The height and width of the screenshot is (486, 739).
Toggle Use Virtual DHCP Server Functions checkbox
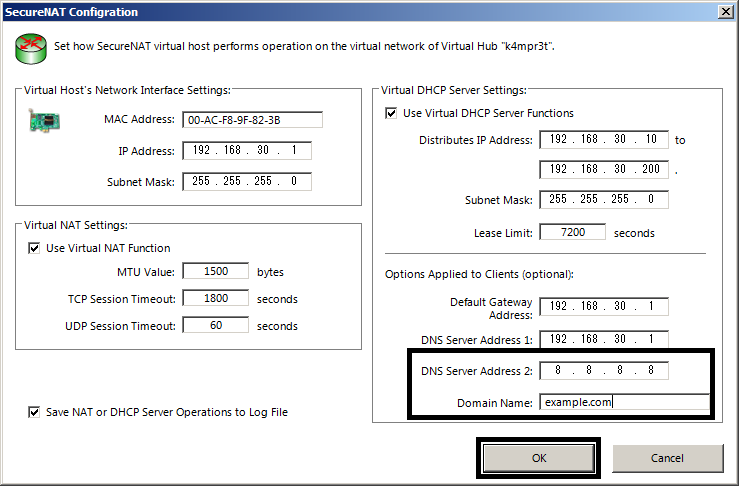(391, 113)
